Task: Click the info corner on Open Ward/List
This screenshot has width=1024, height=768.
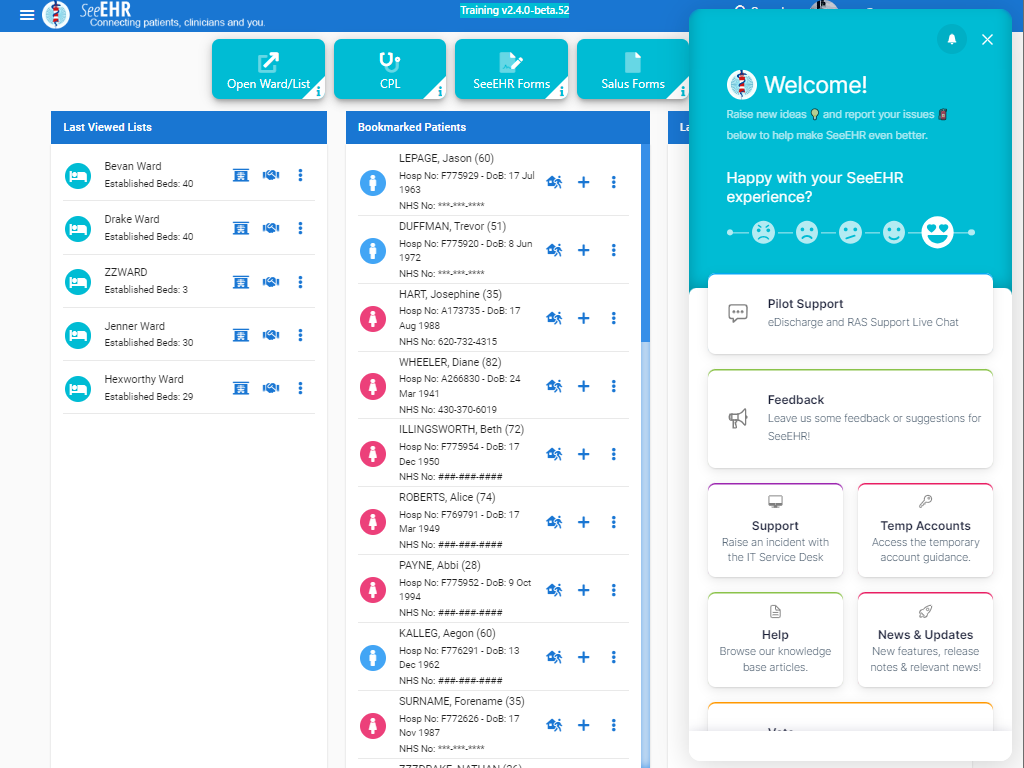Action: click(x=317, y=91)
